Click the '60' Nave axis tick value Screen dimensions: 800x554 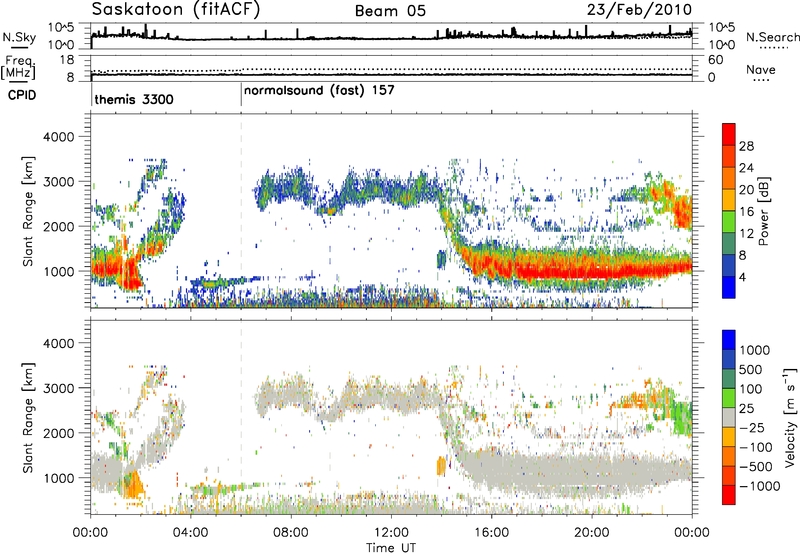pos(715,60)
